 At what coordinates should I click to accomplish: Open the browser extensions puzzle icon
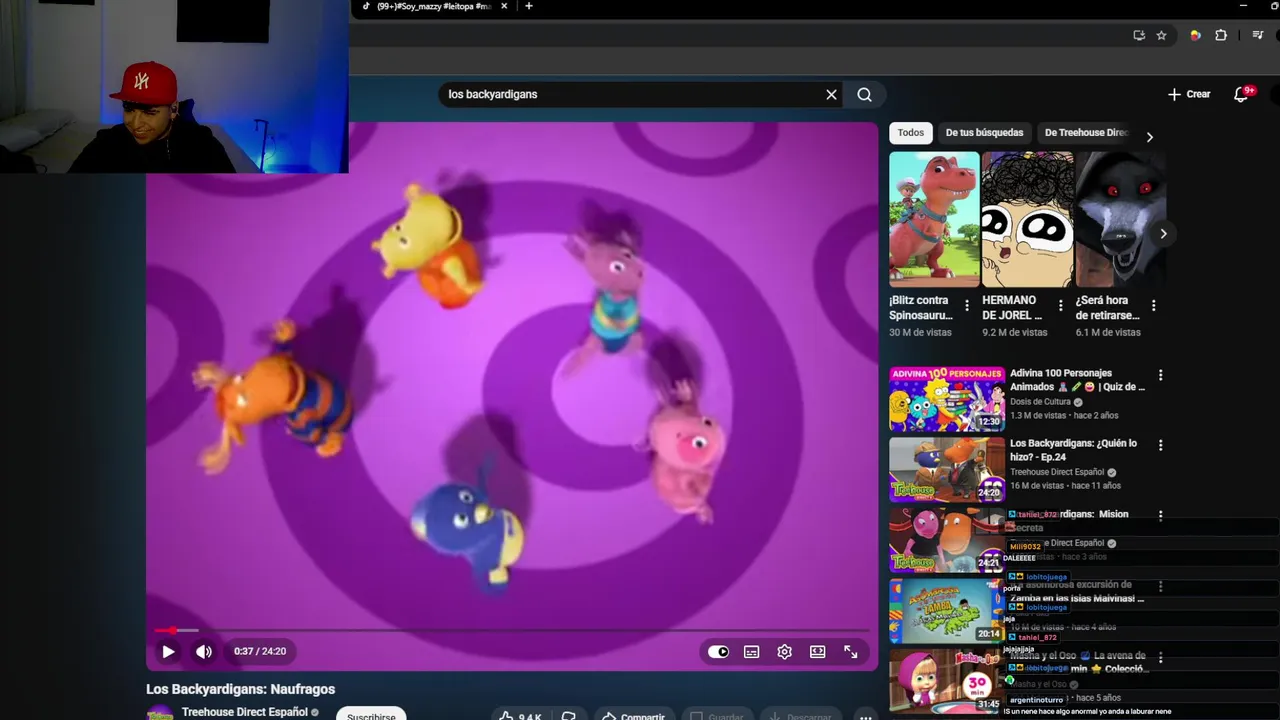click(1221, 35)
